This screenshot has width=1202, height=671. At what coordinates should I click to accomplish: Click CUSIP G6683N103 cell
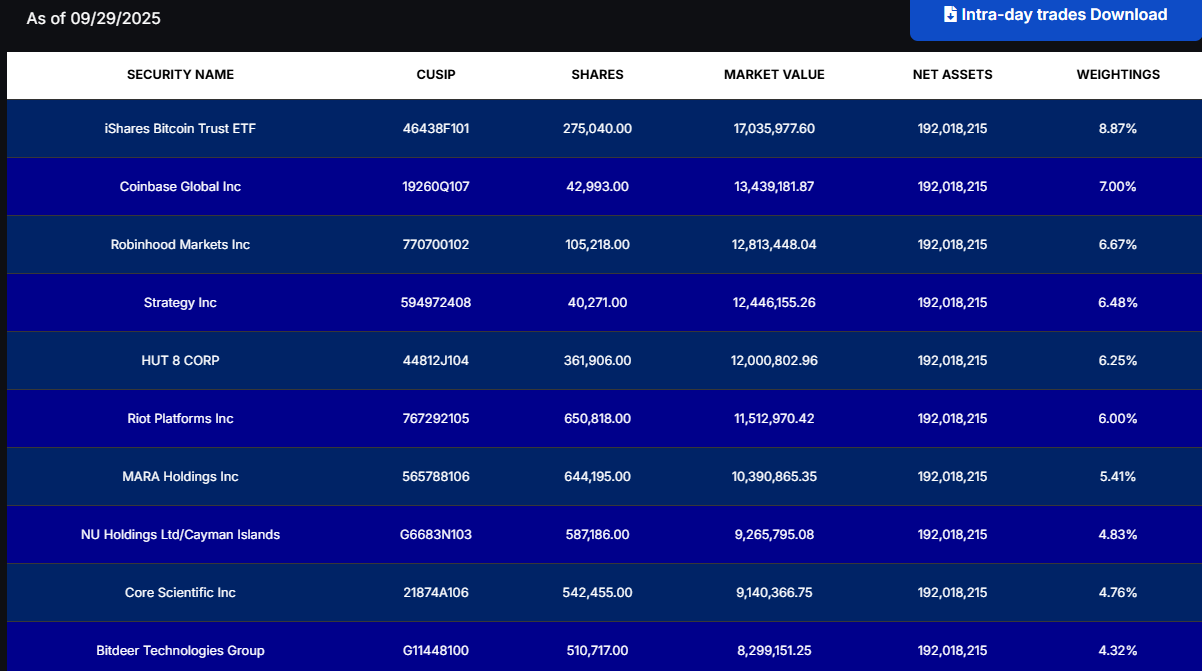coord(436,535)
